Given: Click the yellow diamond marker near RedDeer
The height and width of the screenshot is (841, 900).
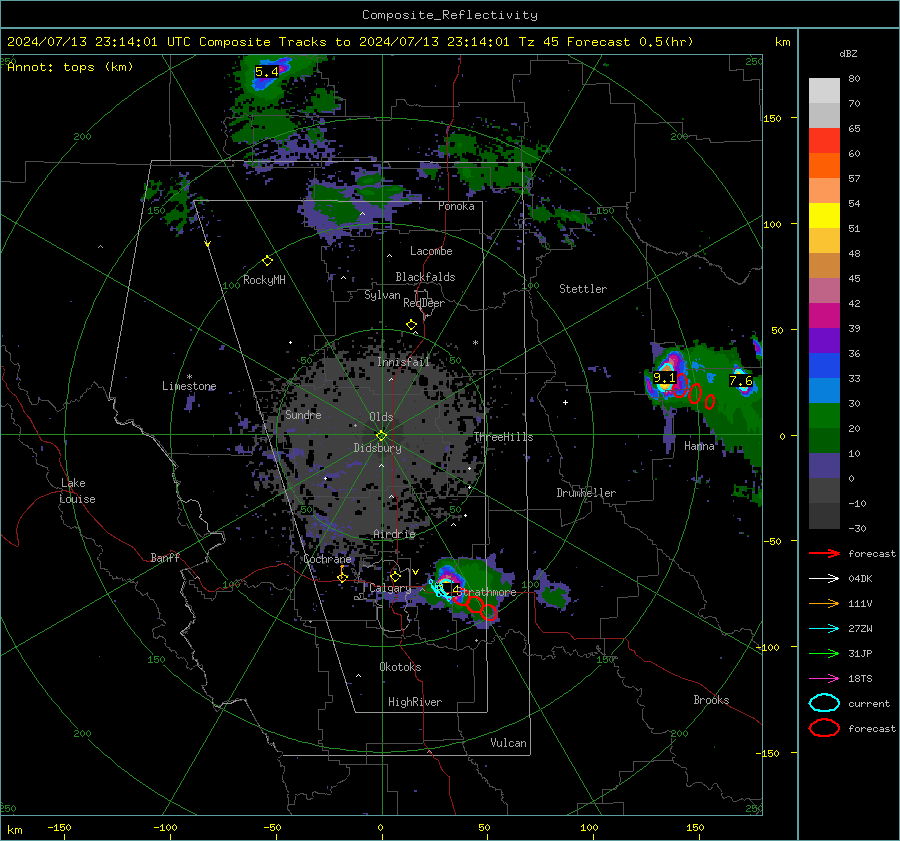Looking at the screenshot, I should 411,325.
